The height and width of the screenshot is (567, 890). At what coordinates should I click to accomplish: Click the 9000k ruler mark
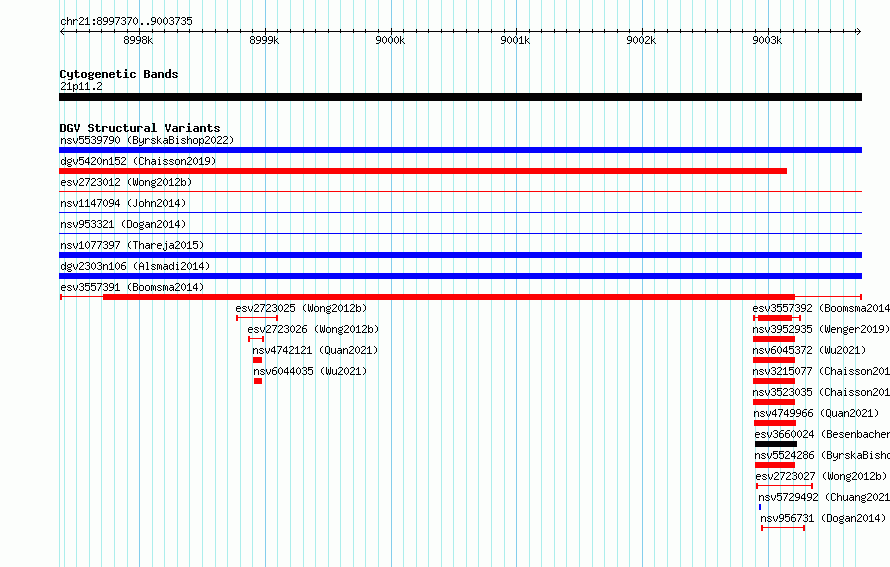pos(391,40)
